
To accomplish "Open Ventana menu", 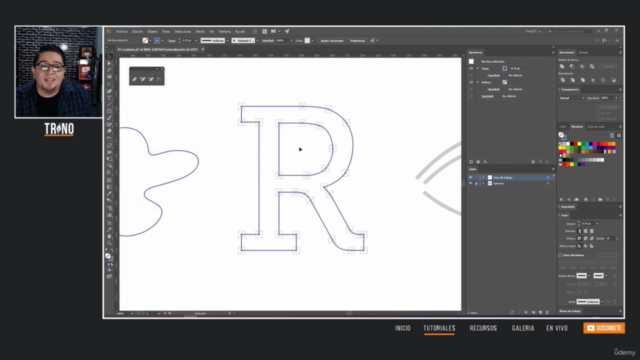I will click(224, 31).
